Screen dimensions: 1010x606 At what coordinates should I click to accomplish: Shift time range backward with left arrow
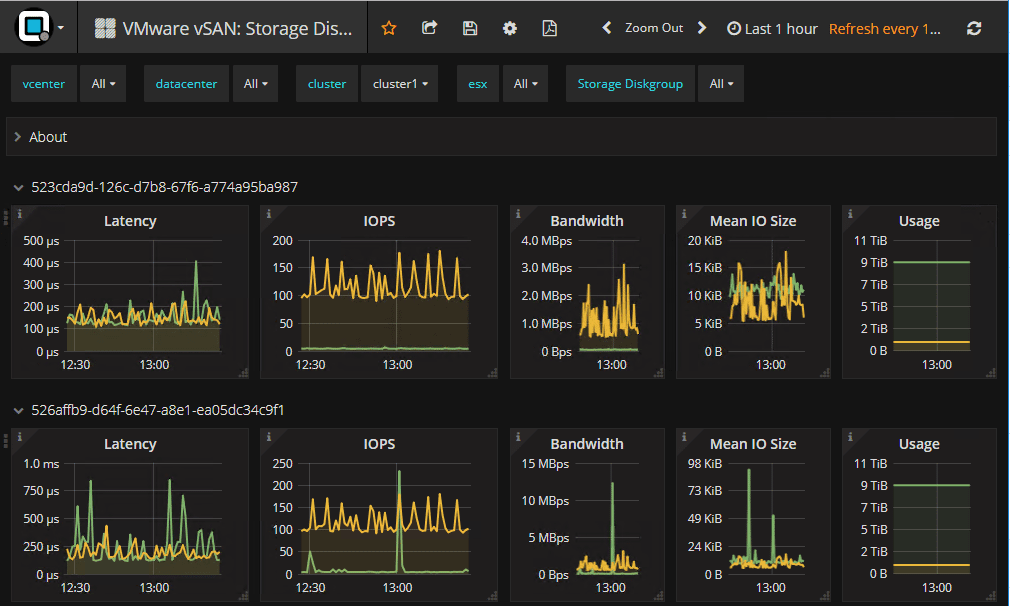[606, 28]
